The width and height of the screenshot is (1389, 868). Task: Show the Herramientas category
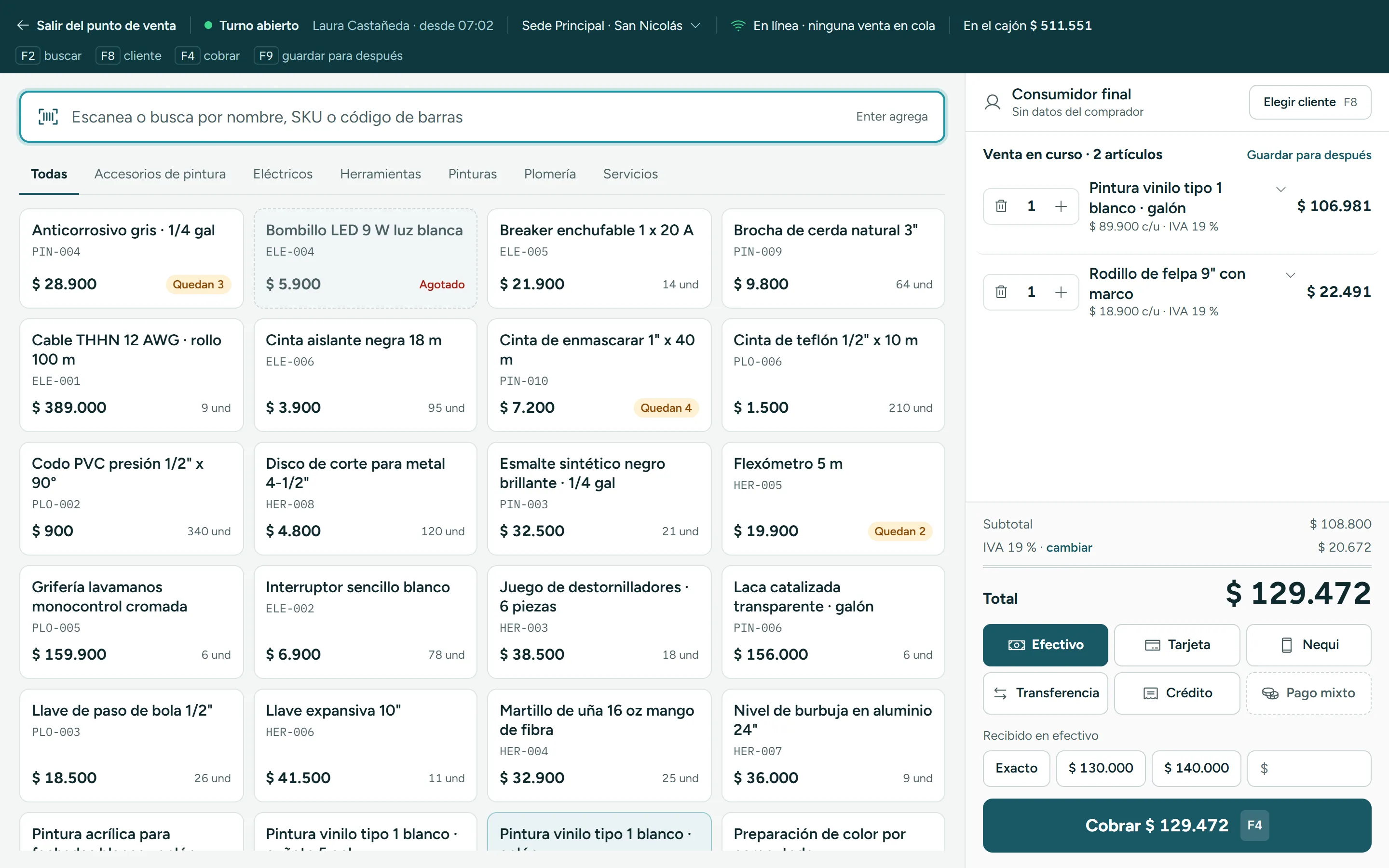tap(381, 174)
